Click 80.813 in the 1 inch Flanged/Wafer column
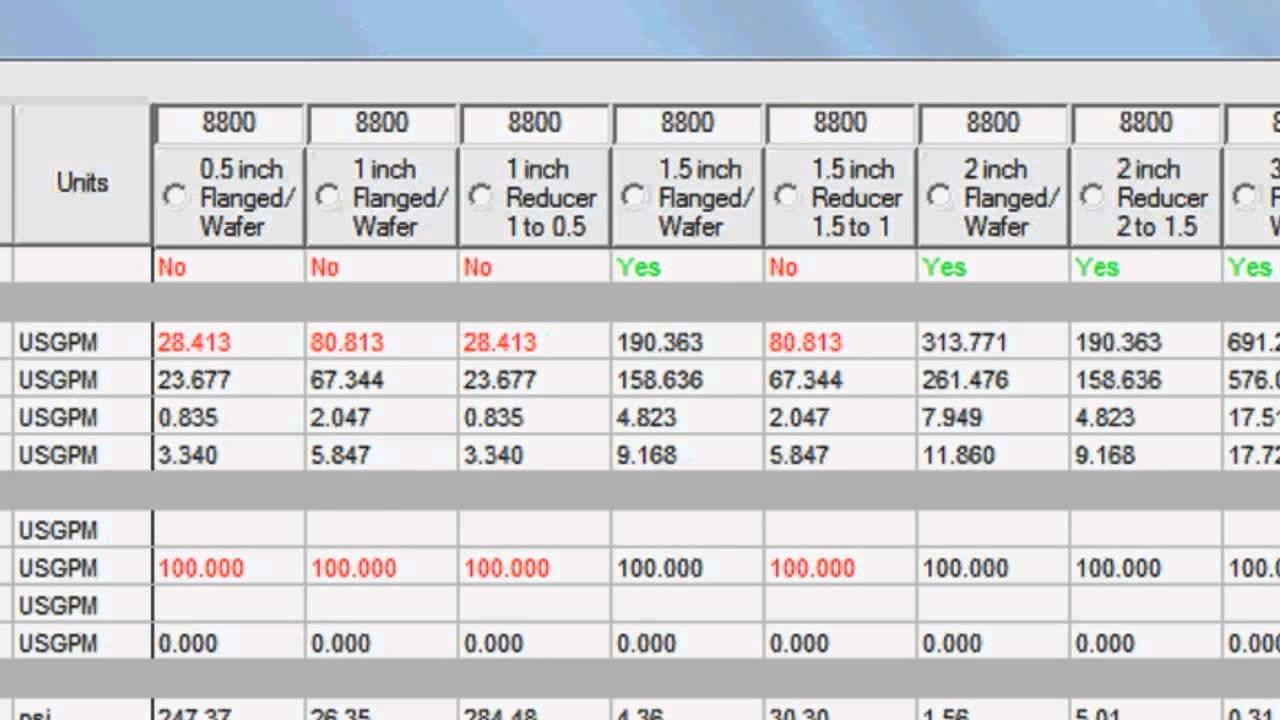The image size is (1280, 720). coord(347,343)
